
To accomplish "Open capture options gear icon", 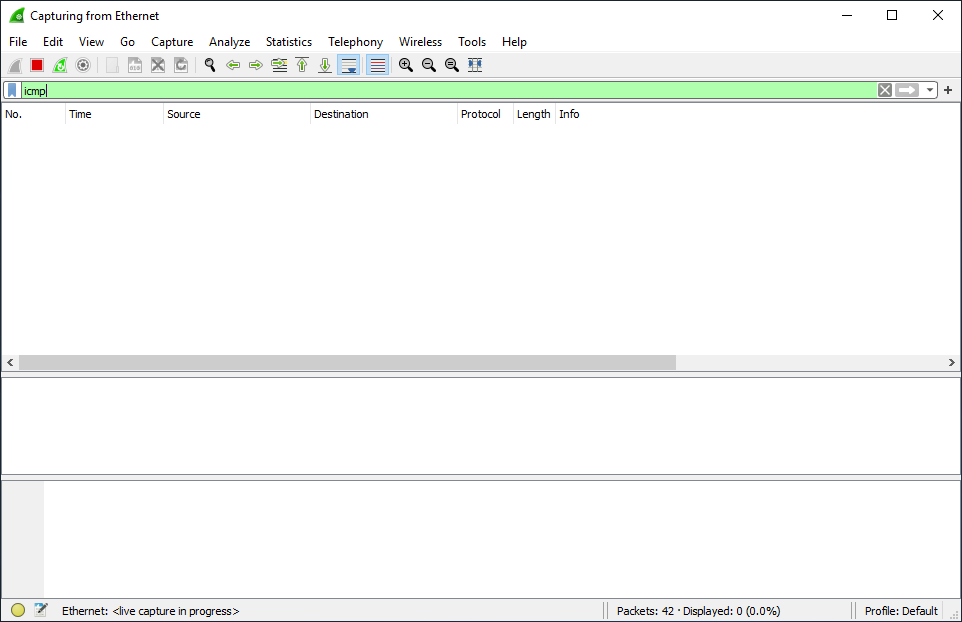I will coord(83,65).
